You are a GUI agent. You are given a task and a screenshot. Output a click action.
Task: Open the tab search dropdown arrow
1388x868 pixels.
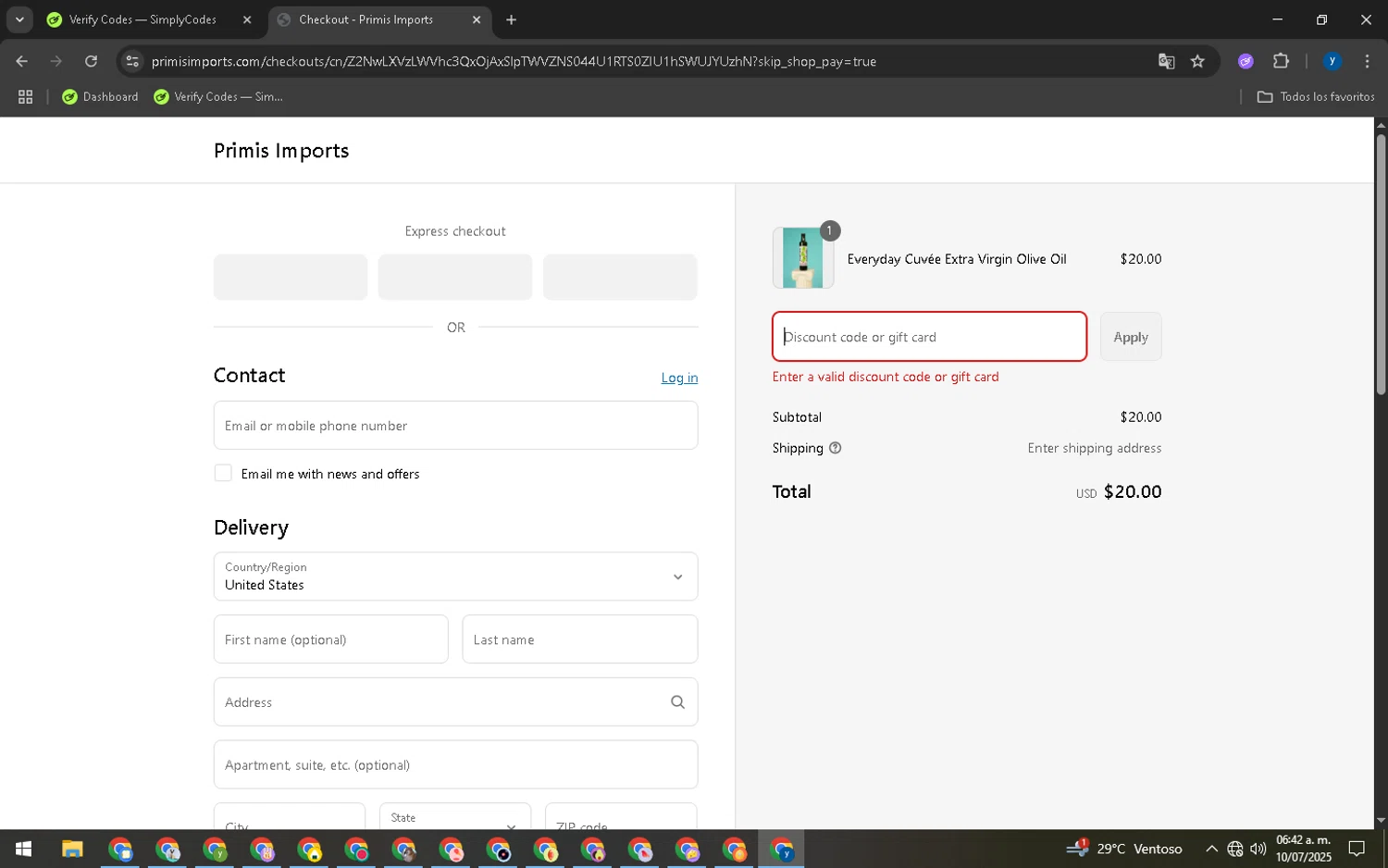(x=19, y=19)
